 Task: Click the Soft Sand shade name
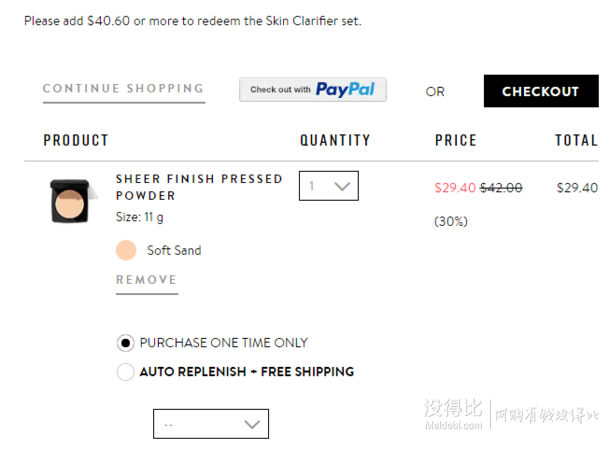174,250
